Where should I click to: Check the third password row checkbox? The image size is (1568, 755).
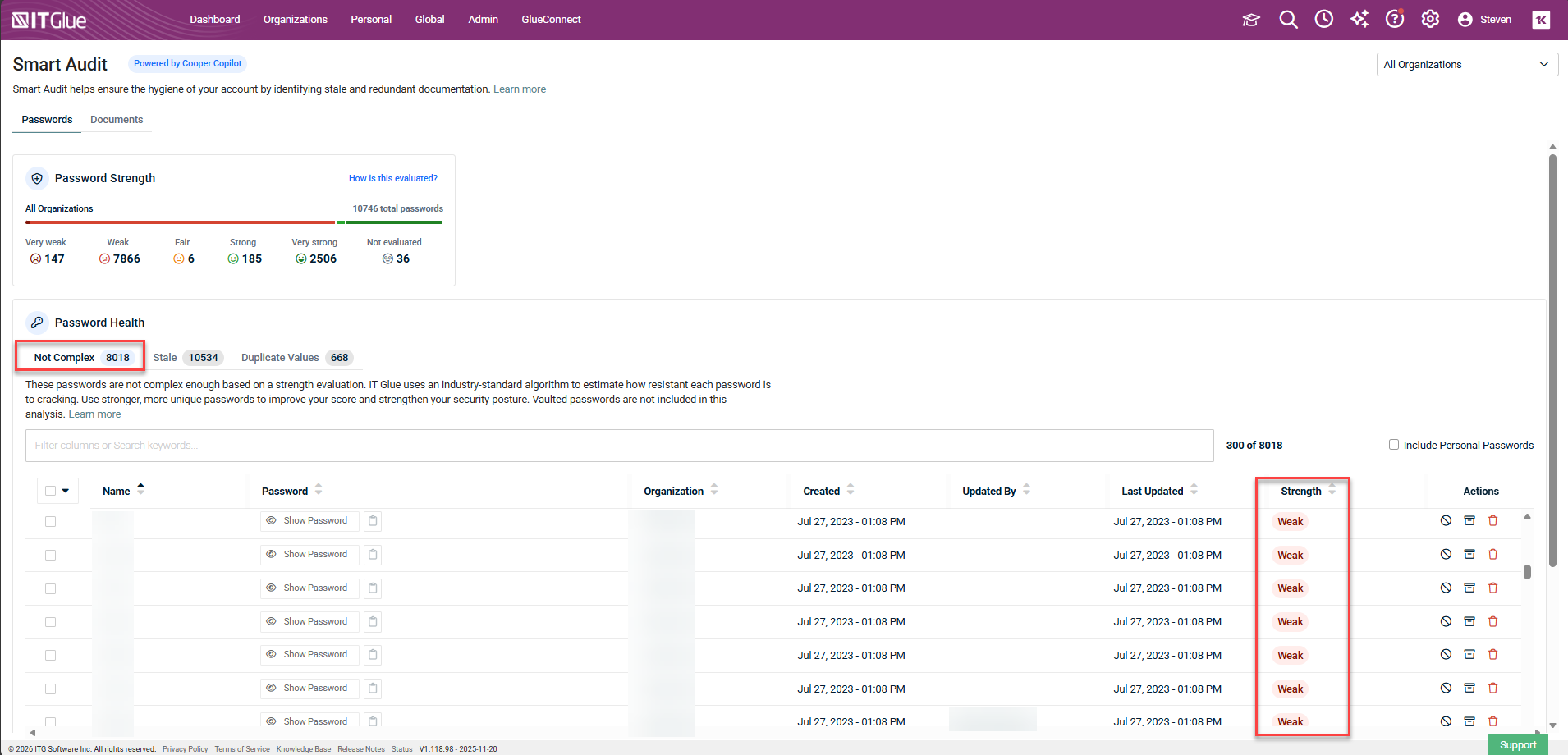(51, 589)
